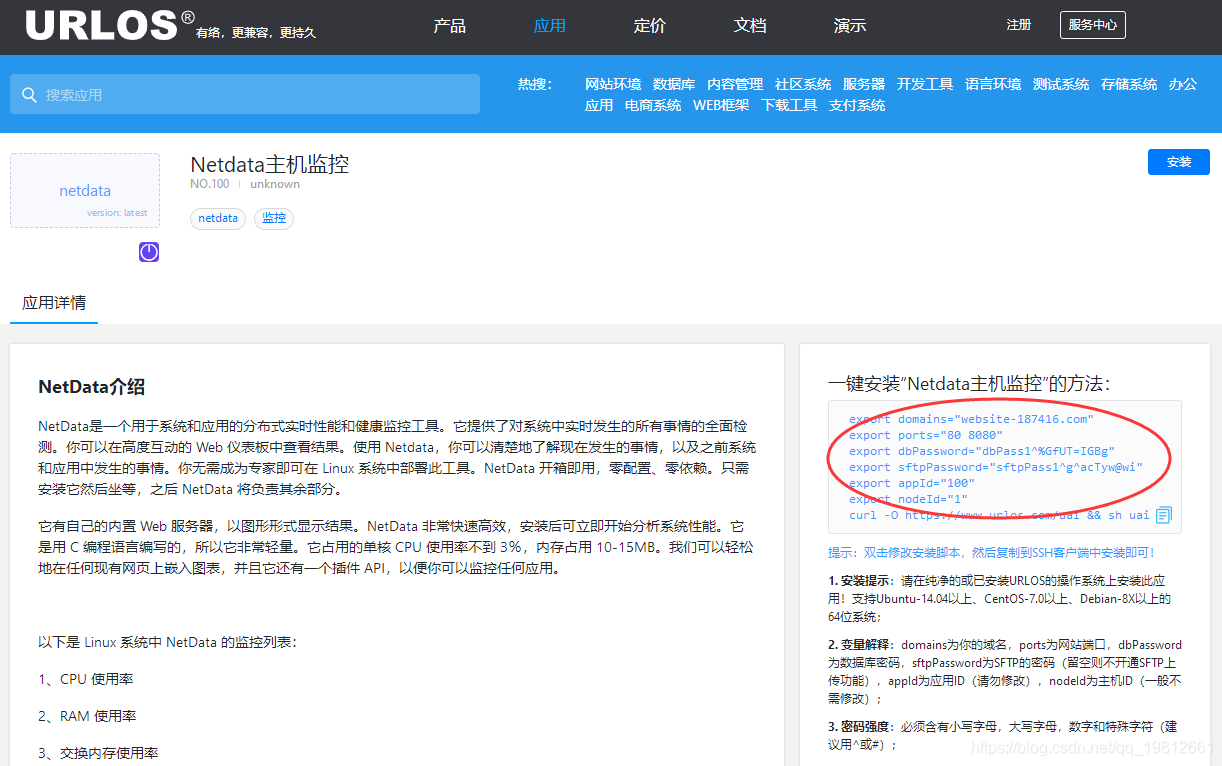1222x766 pixels.
Task: Open the 演示 menu item
Action: (x=850, y=26)
